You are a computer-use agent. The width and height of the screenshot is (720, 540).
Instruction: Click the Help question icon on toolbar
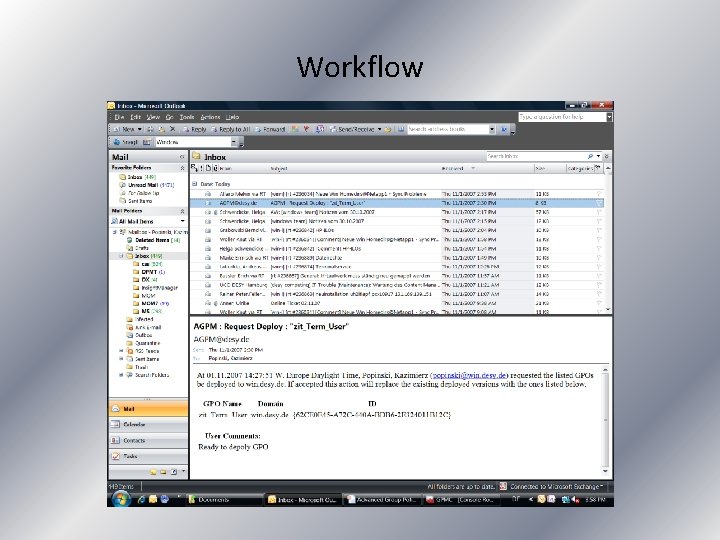tap(504, 129)
